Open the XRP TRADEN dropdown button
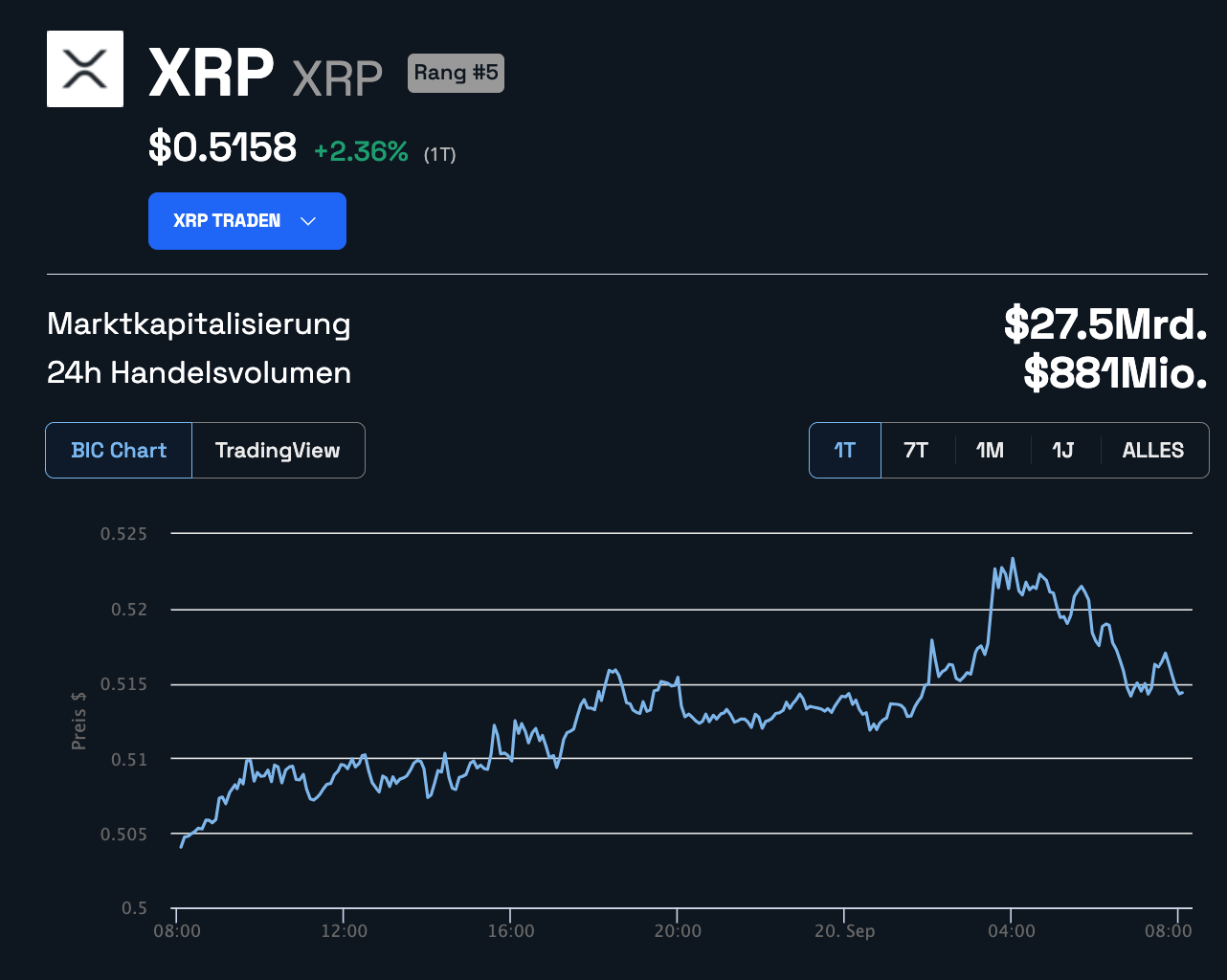 tap(247, 221)
